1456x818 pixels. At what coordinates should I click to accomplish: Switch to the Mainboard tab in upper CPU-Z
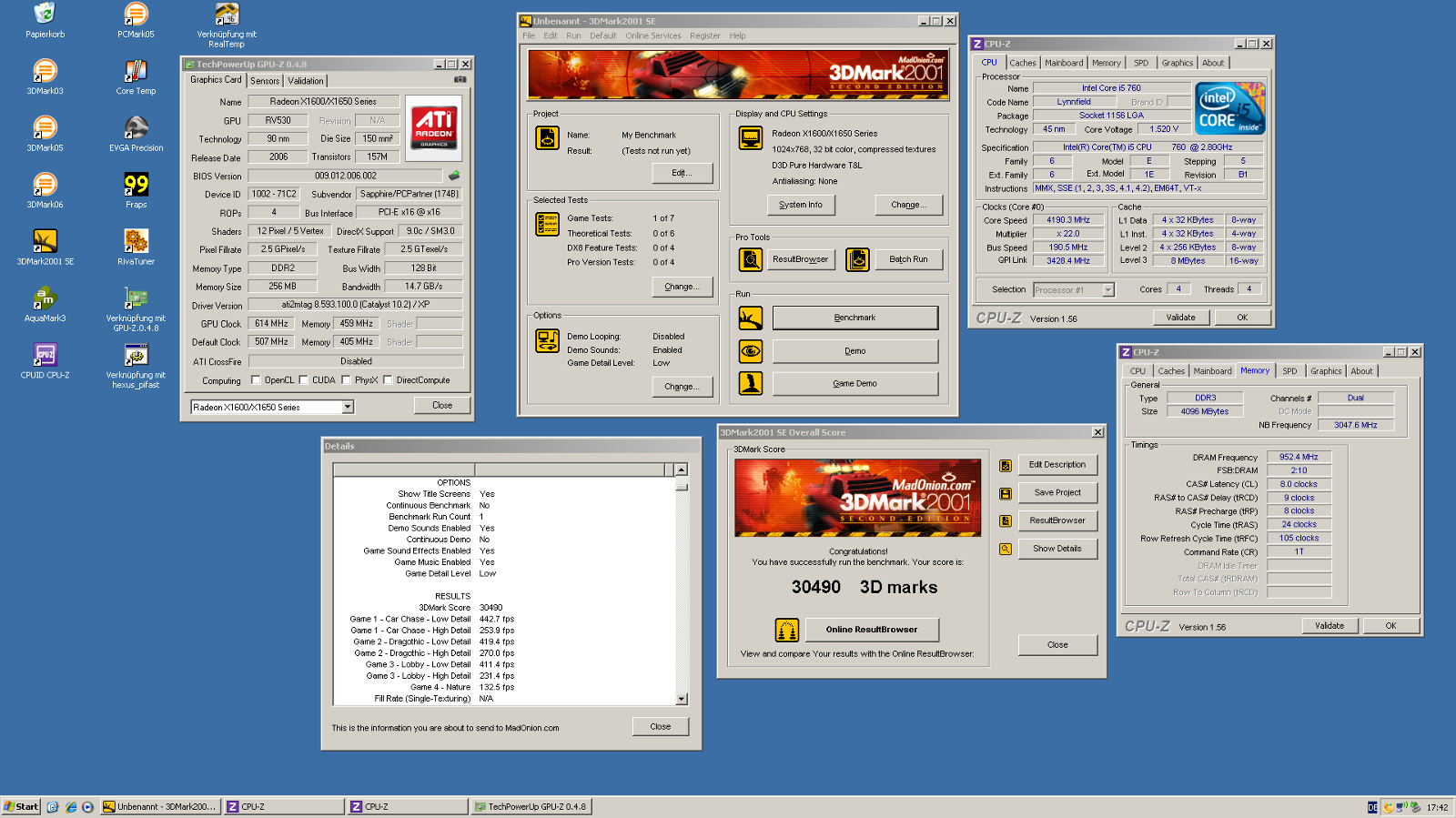click(x=1064, y=63)
